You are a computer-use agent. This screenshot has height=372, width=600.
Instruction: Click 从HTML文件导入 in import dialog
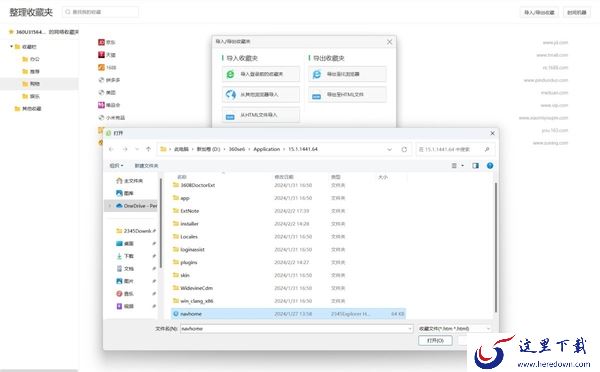point(261,115)
